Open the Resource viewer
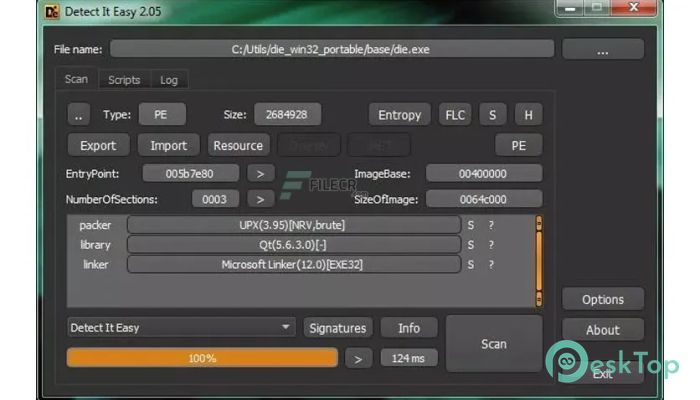Viewport: 700px width, 400px height. (238, 145)
